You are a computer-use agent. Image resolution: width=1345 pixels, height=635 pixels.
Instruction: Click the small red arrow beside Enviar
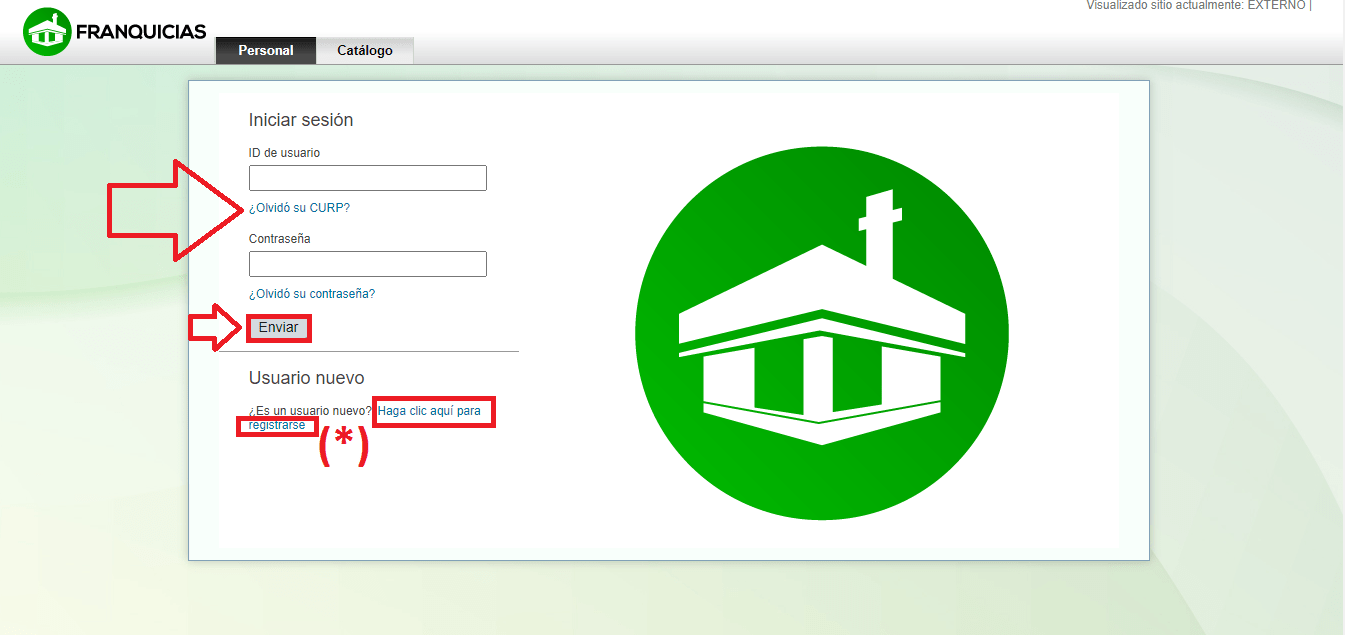click(215, 329)
